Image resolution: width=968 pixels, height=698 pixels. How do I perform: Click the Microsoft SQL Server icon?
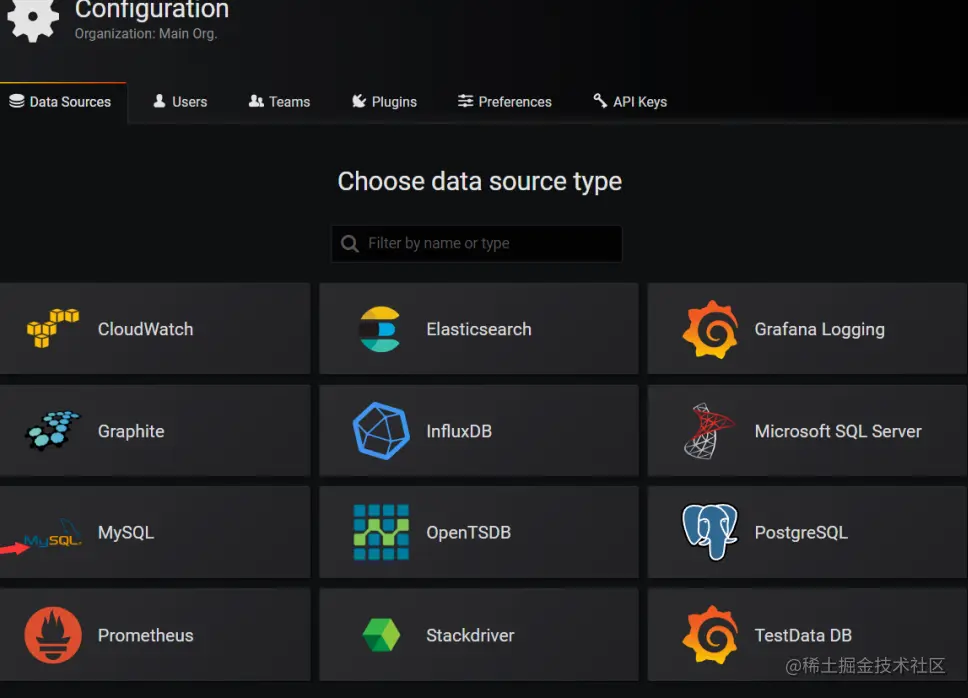coord(709,431)
